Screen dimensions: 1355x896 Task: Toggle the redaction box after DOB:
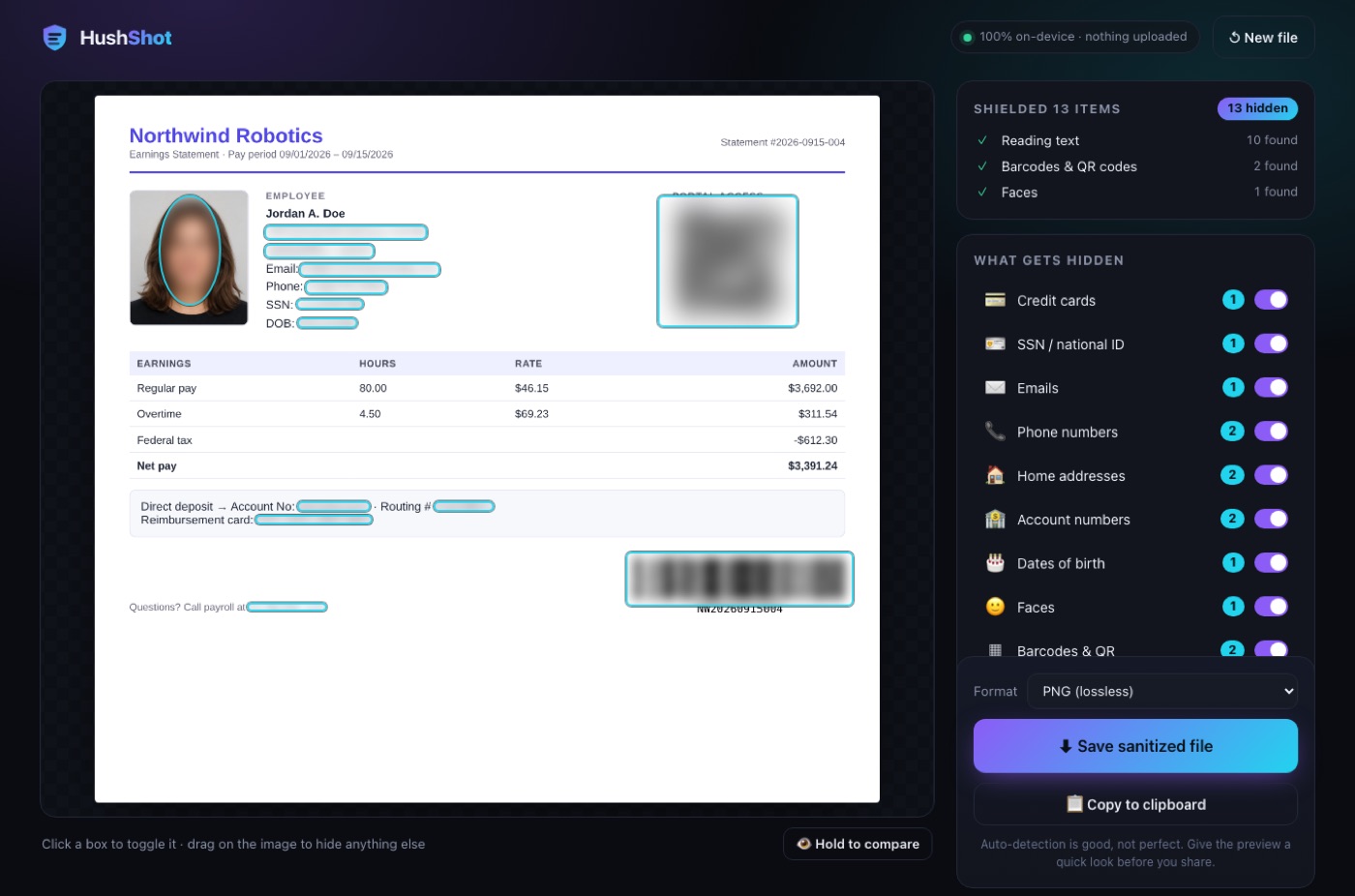327,323
